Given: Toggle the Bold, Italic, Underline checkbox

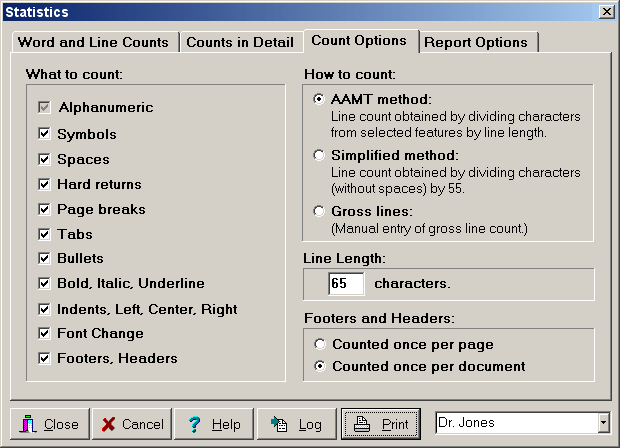Looking at the screenshot, I should (44, 283).
